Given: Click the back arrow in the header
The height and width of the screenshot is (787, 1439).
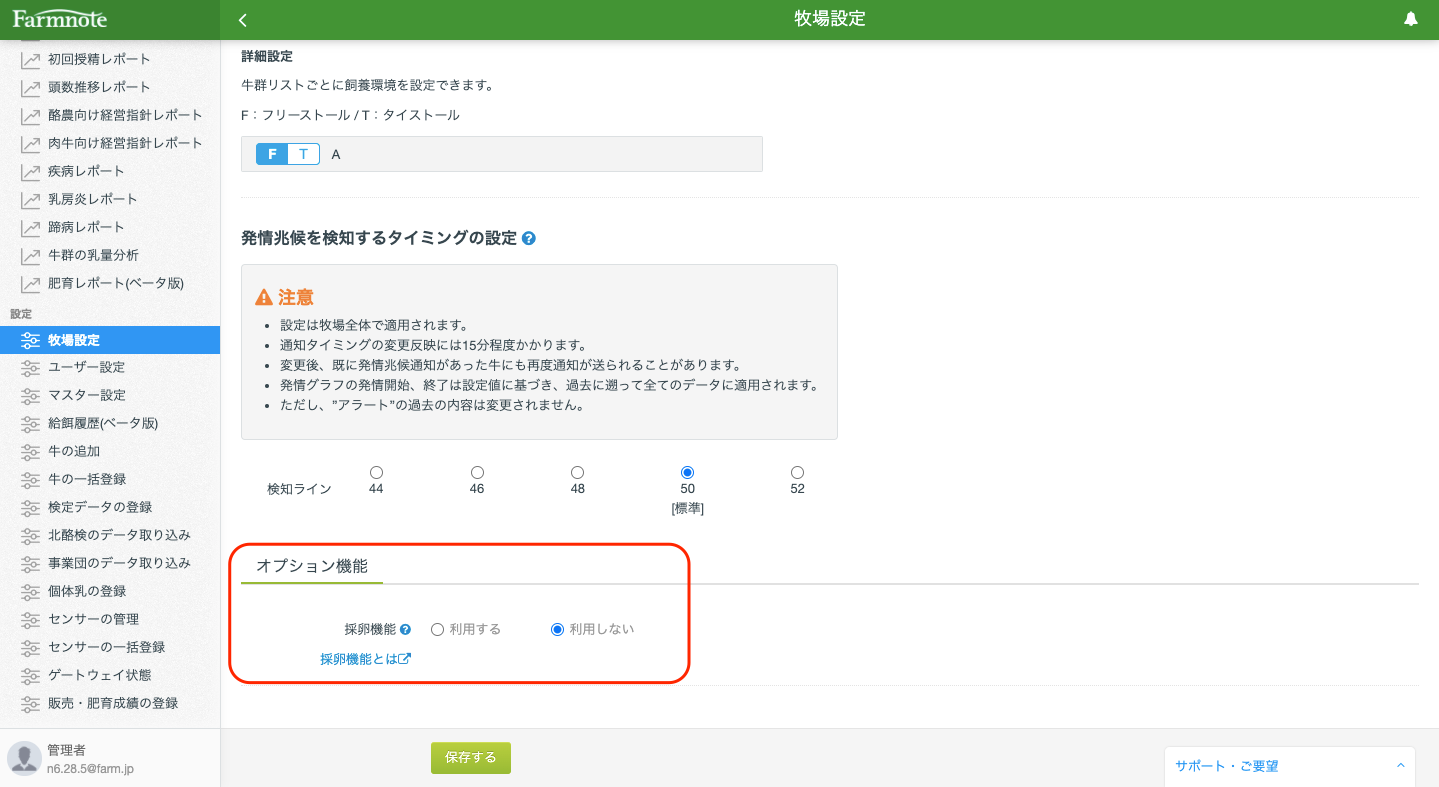Looking at the screenshot, I should coord(243,20).
